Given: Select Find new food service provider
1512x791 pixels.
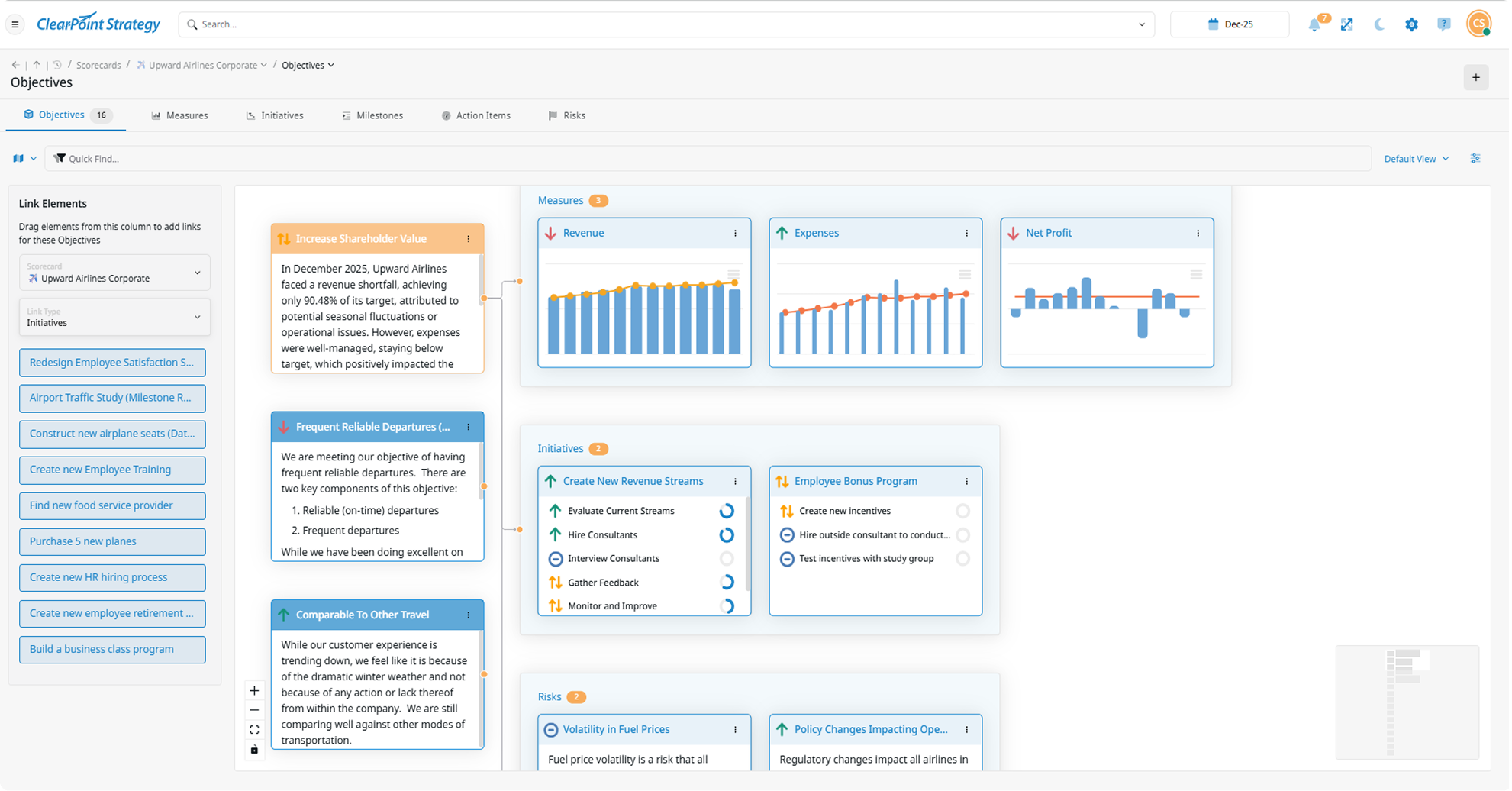Looking at the screenshot, I should tap(113, 506).
